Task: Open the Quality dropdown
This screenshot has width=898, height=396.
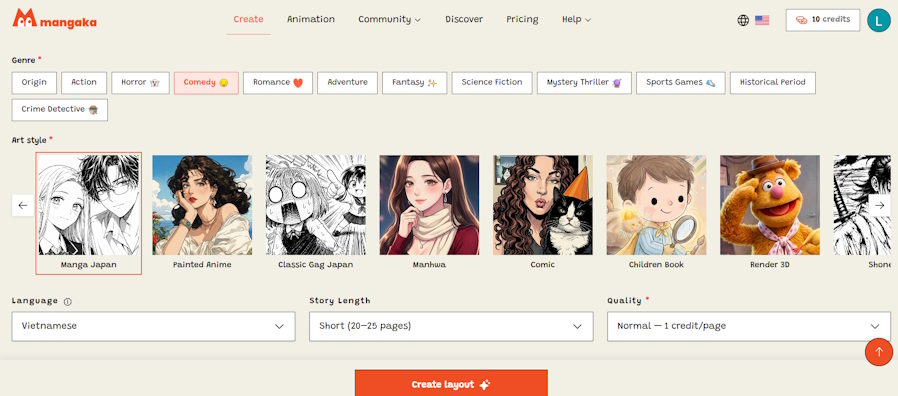Action: coord(749,326)
